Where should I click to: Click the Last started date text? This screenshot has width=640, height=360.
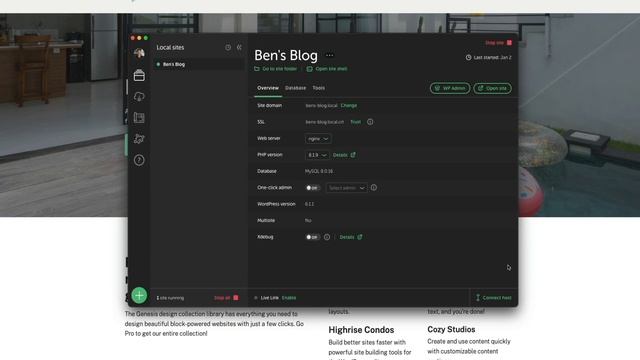point(489,58)
